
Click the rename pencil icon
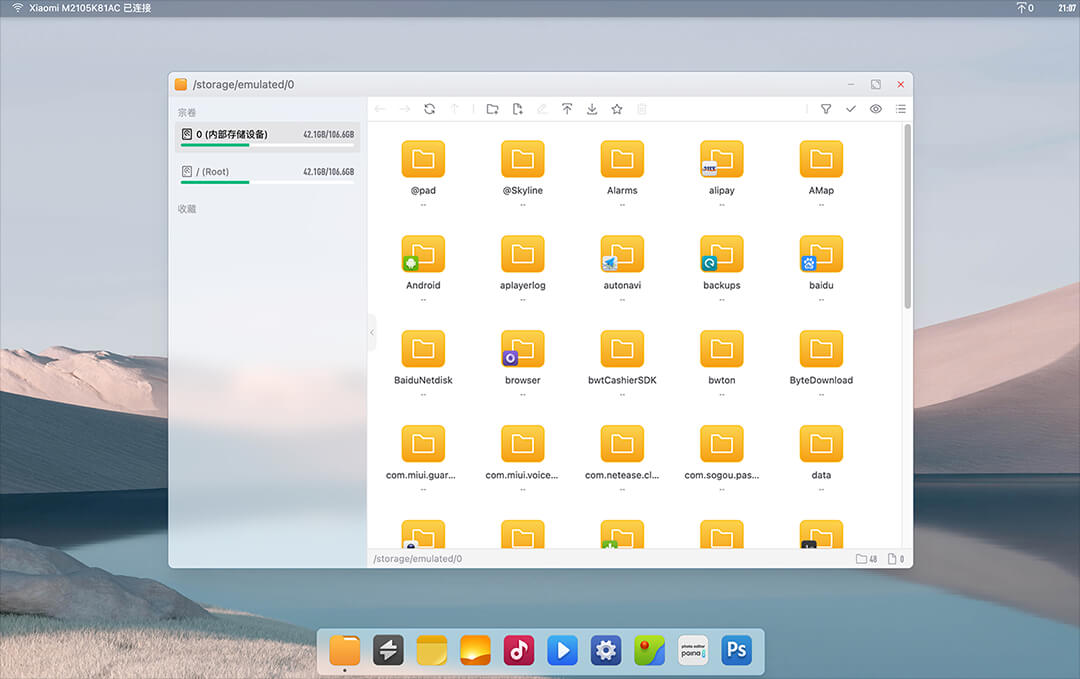[x=542, y=109]
